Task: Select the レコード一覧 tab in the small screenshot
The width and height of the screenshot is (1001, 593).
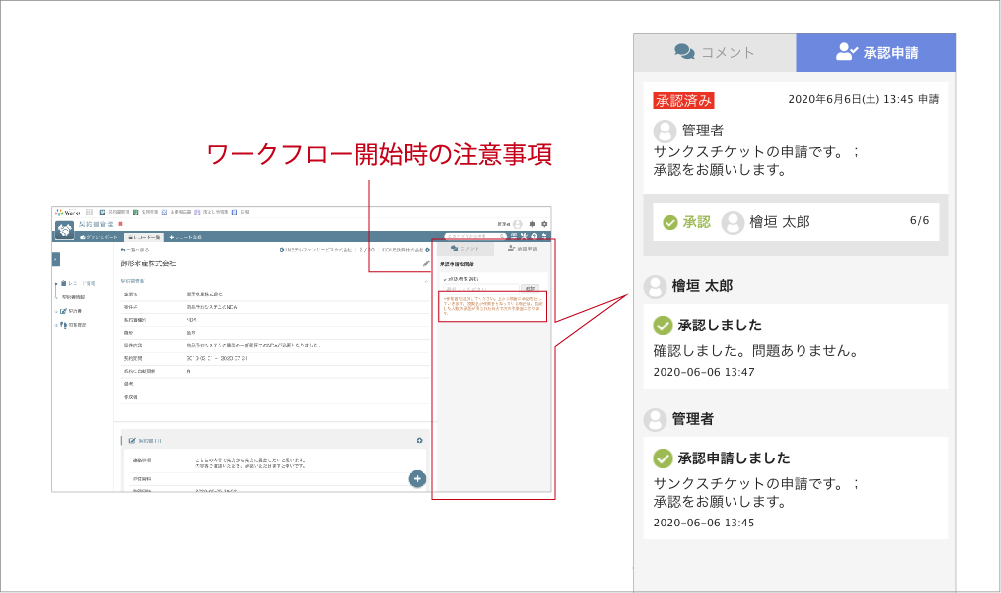Action: point(143,236)
